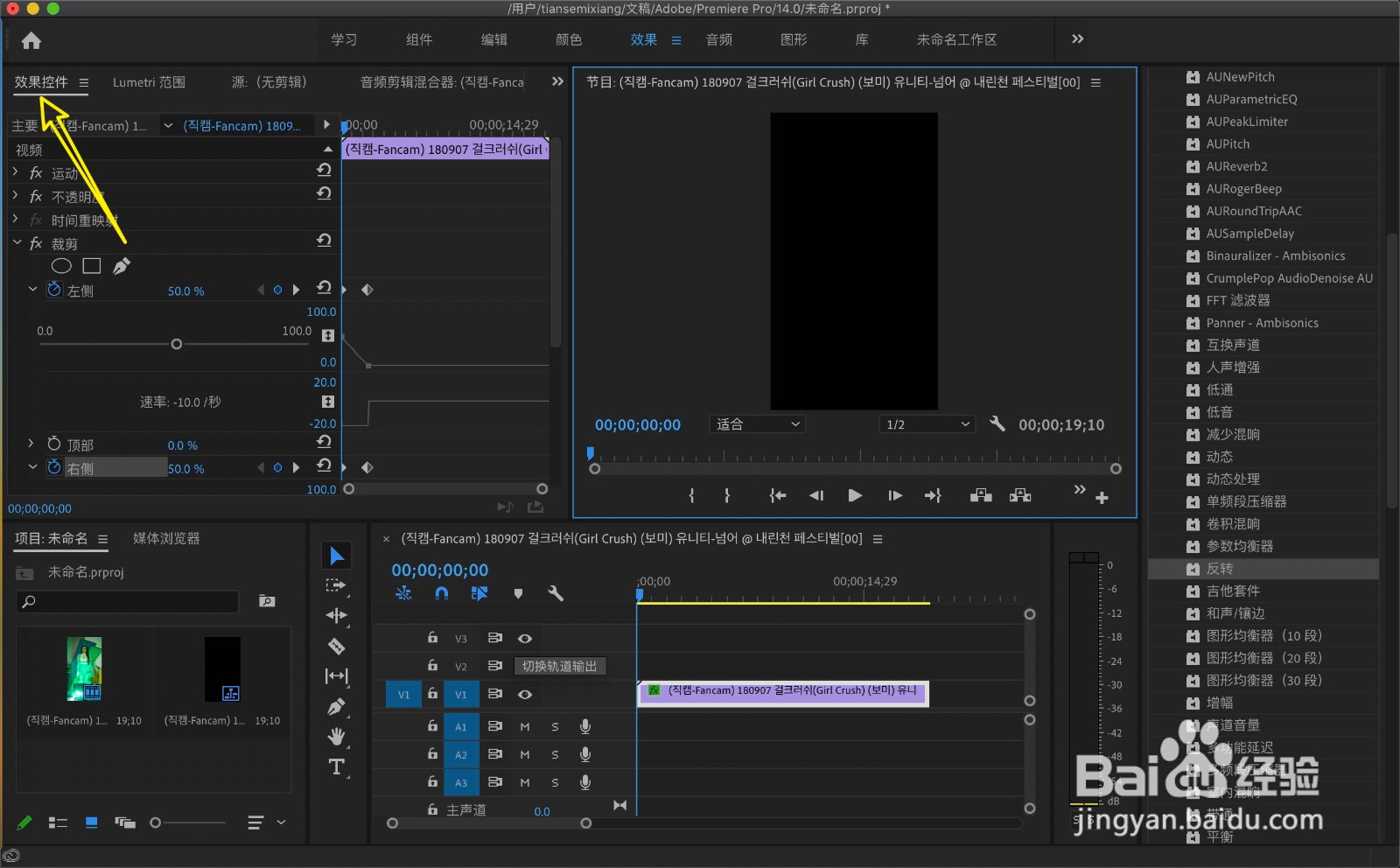Open the 适合 zoom level dropdown

(757, 424)
